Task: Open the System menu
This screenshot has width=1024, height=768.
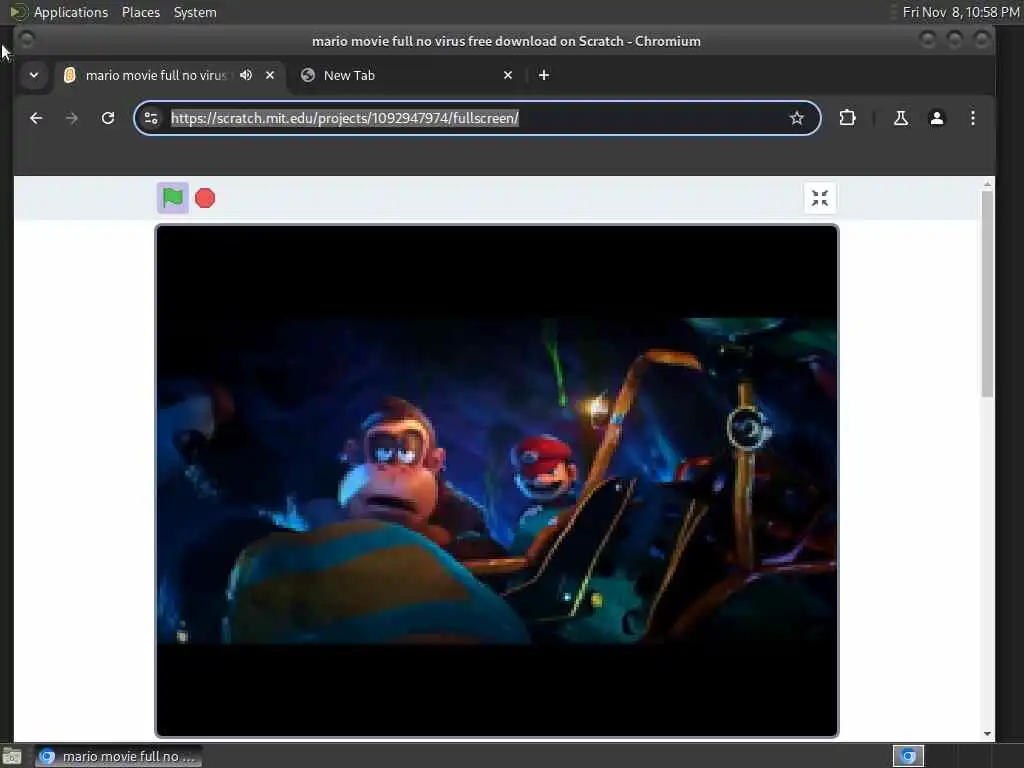Action: 195,12
